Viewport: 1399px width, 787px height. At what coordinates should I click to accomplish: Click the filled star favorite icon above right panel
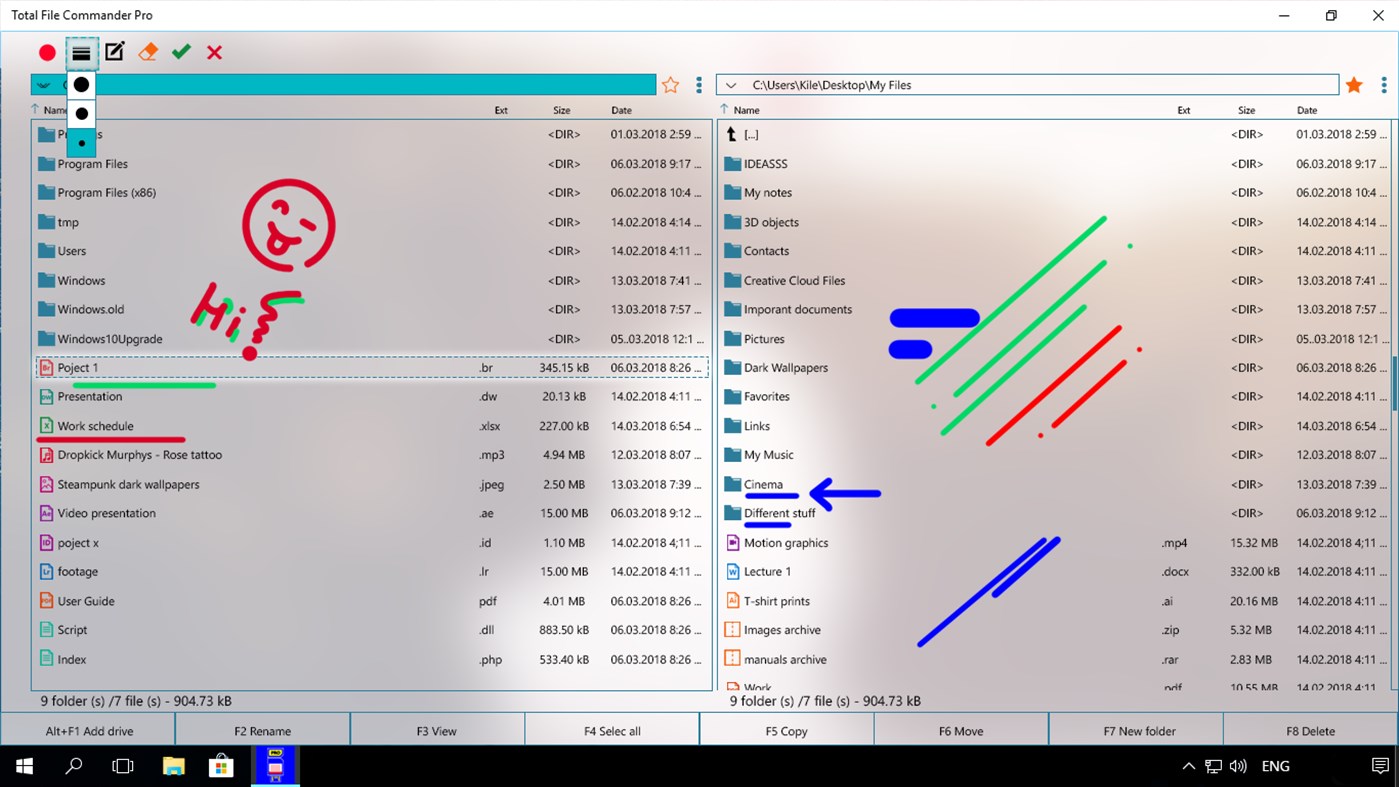1354,85
